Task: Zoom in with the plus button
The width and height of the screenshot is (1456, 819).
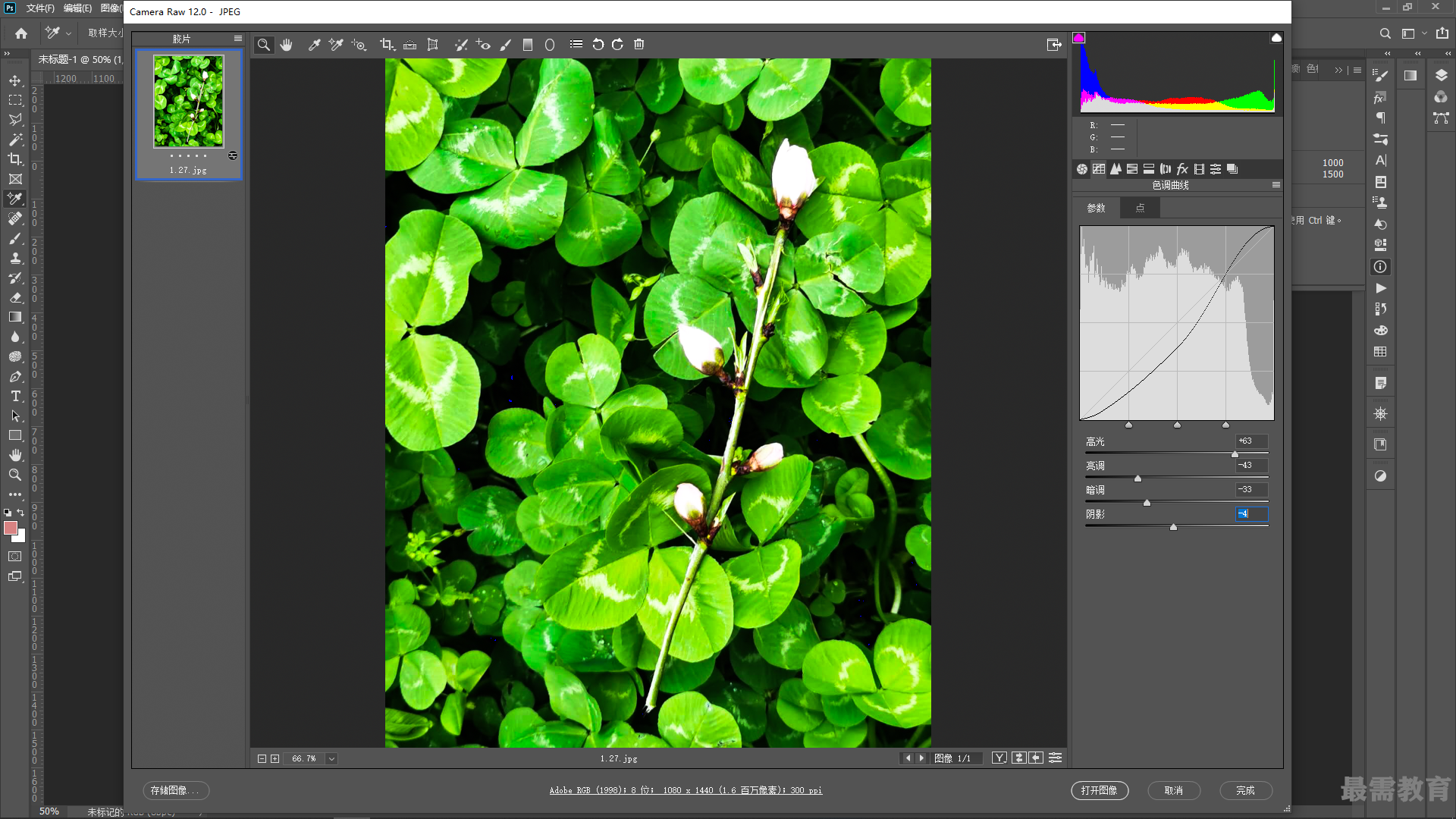Action: tap(275, 758)
